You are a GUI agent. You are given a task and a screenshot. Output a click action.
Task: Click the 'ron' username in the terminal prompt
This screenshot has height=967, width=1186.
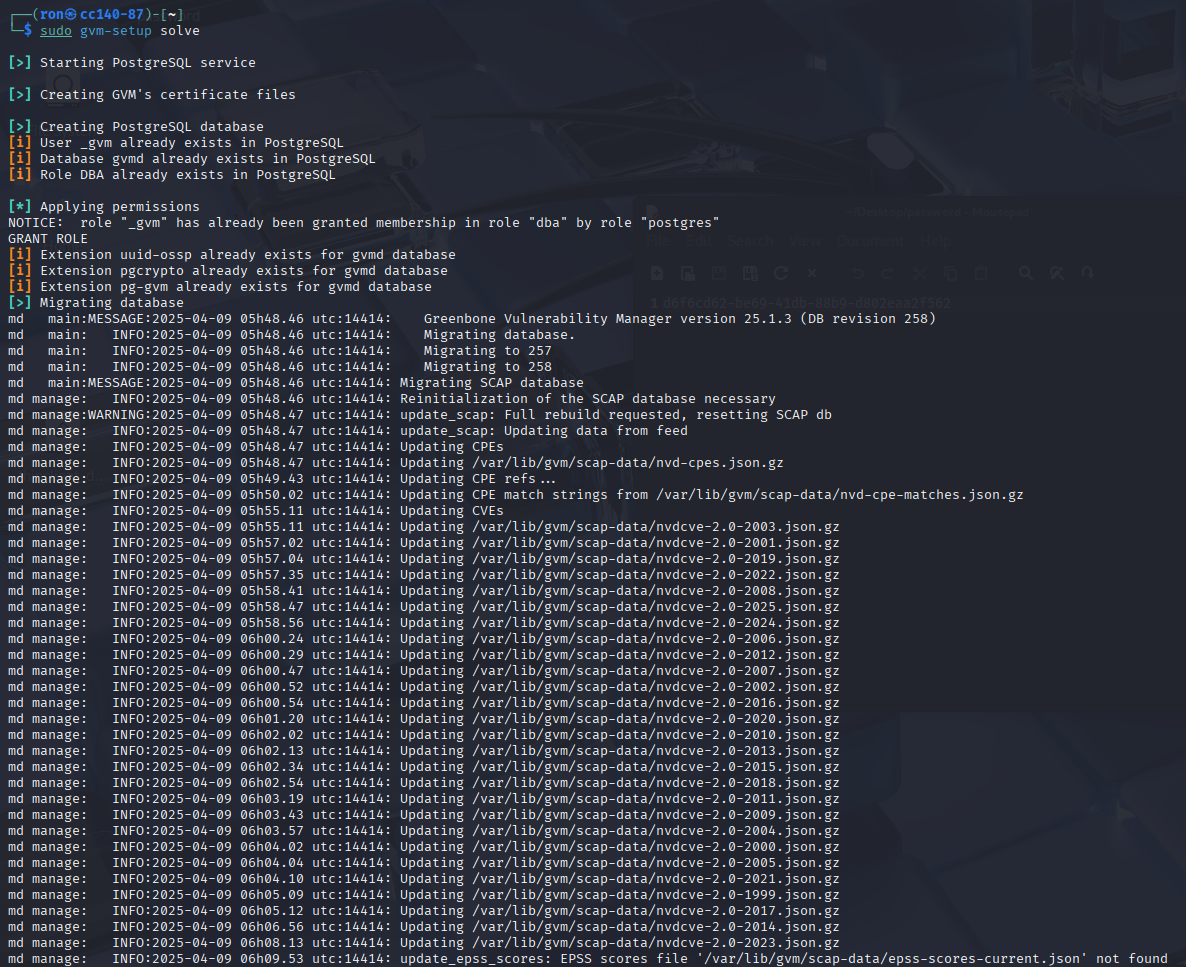coord(51,14)
